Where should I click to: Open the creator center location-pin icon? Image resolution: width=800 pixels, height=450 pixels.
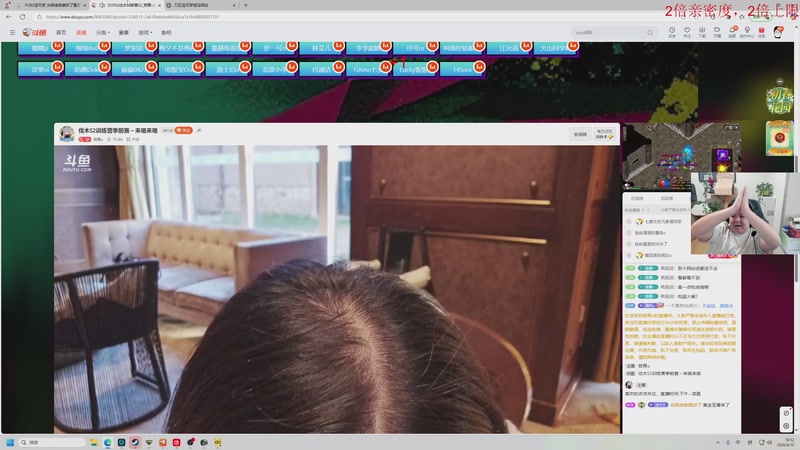(x=747, y=32)
